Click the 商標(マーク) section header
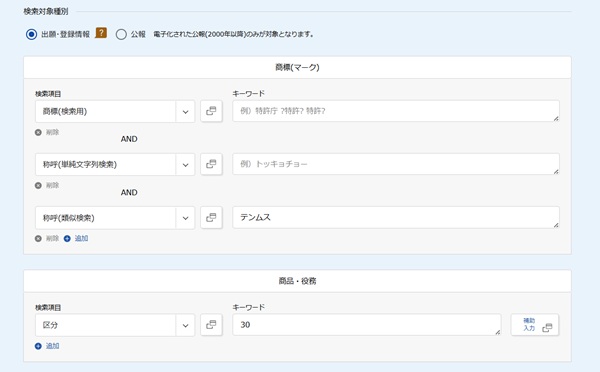 (297, 67)
